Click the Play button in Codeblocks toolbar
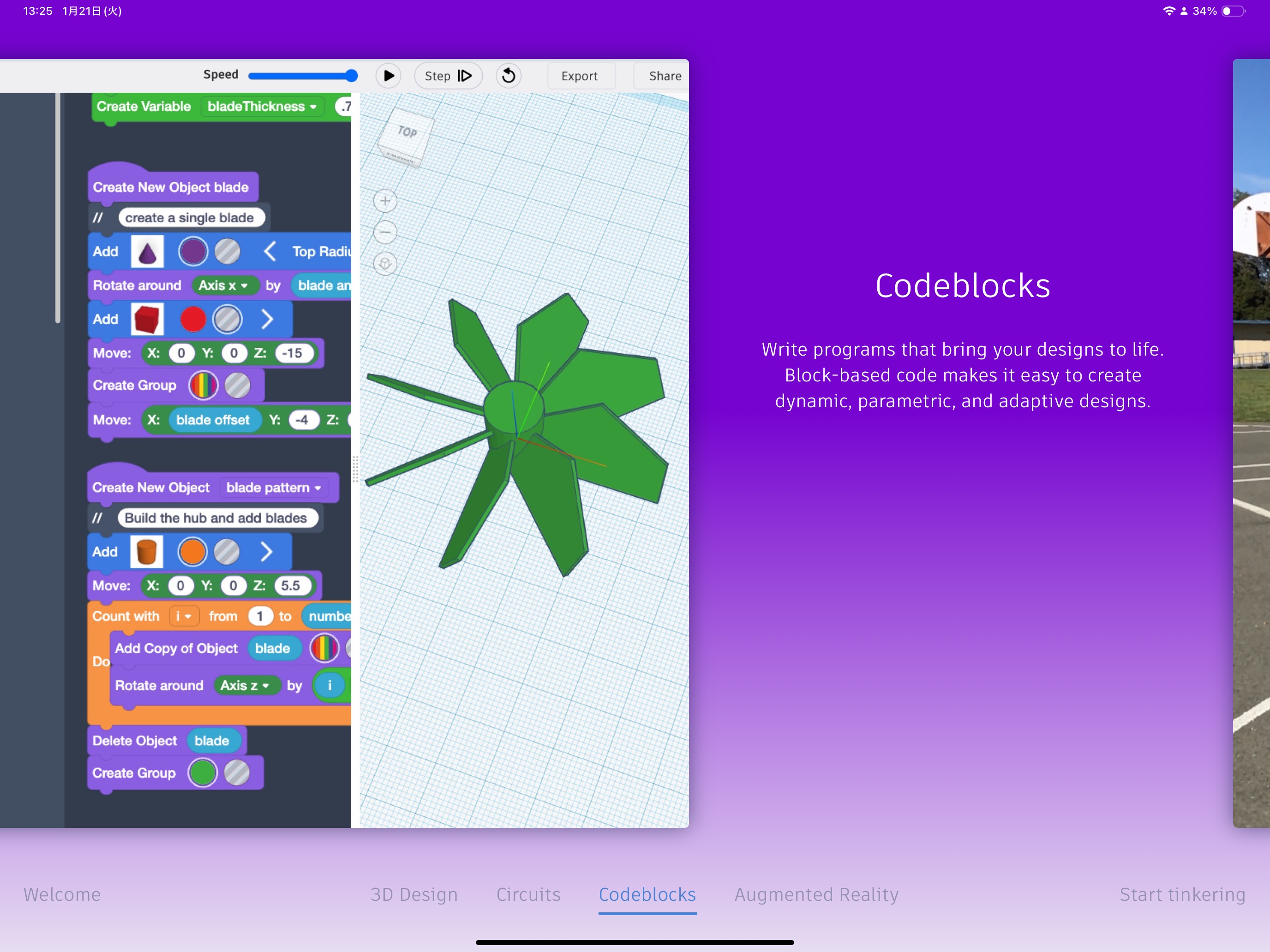 pyautogui.click(x=388, y=76)
